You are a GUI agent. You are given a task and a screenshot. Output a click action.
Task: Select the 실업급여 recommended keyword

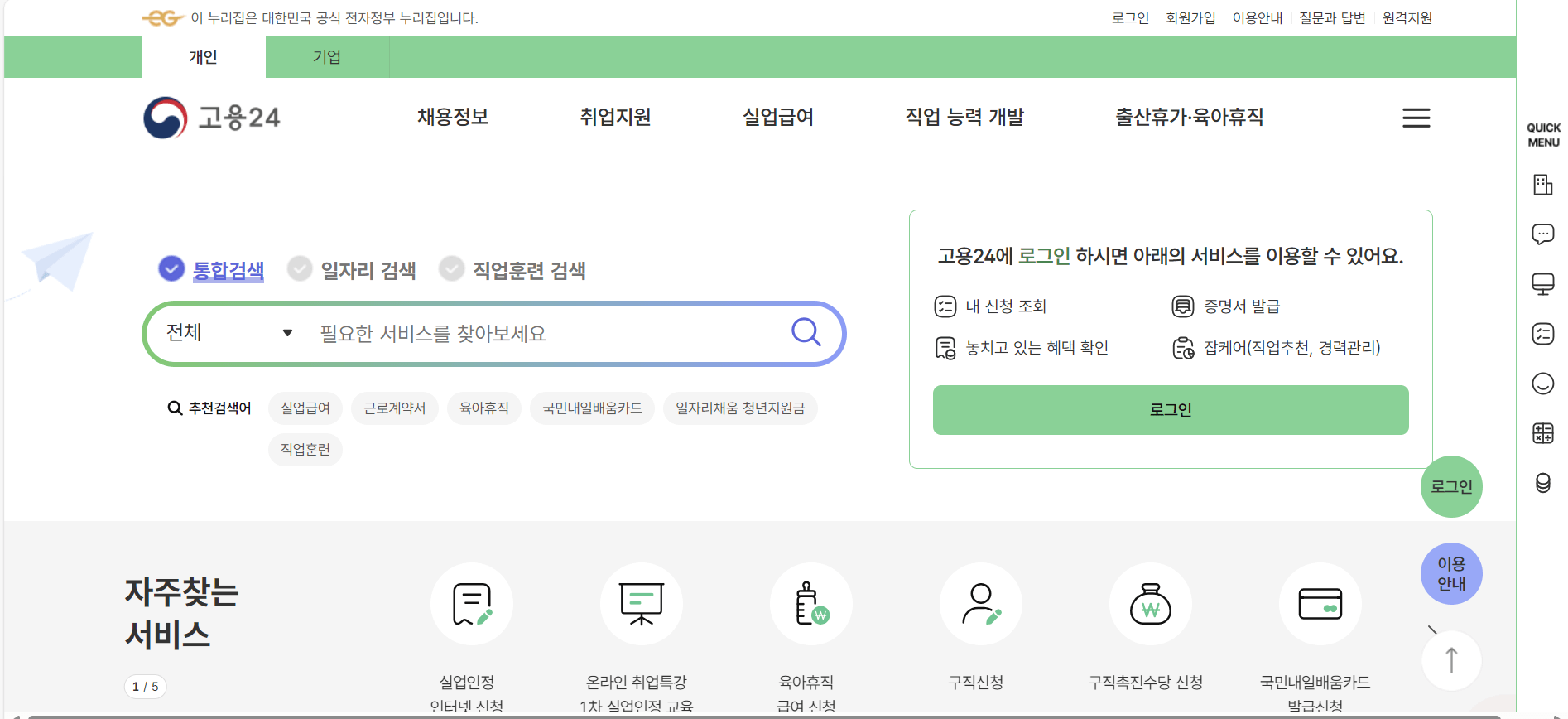pos(305,408)
